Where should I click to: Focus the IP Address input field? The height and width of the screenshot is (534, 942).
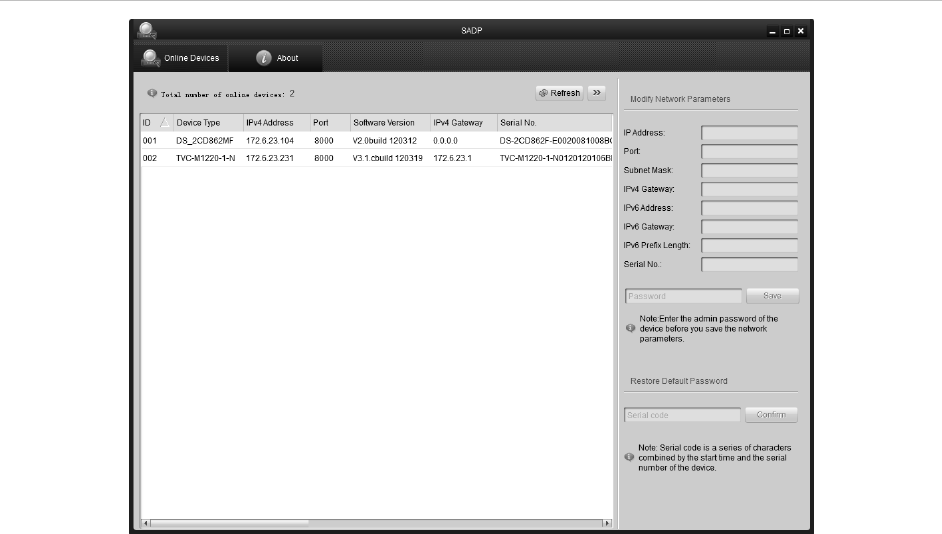(x=749, y=133)
